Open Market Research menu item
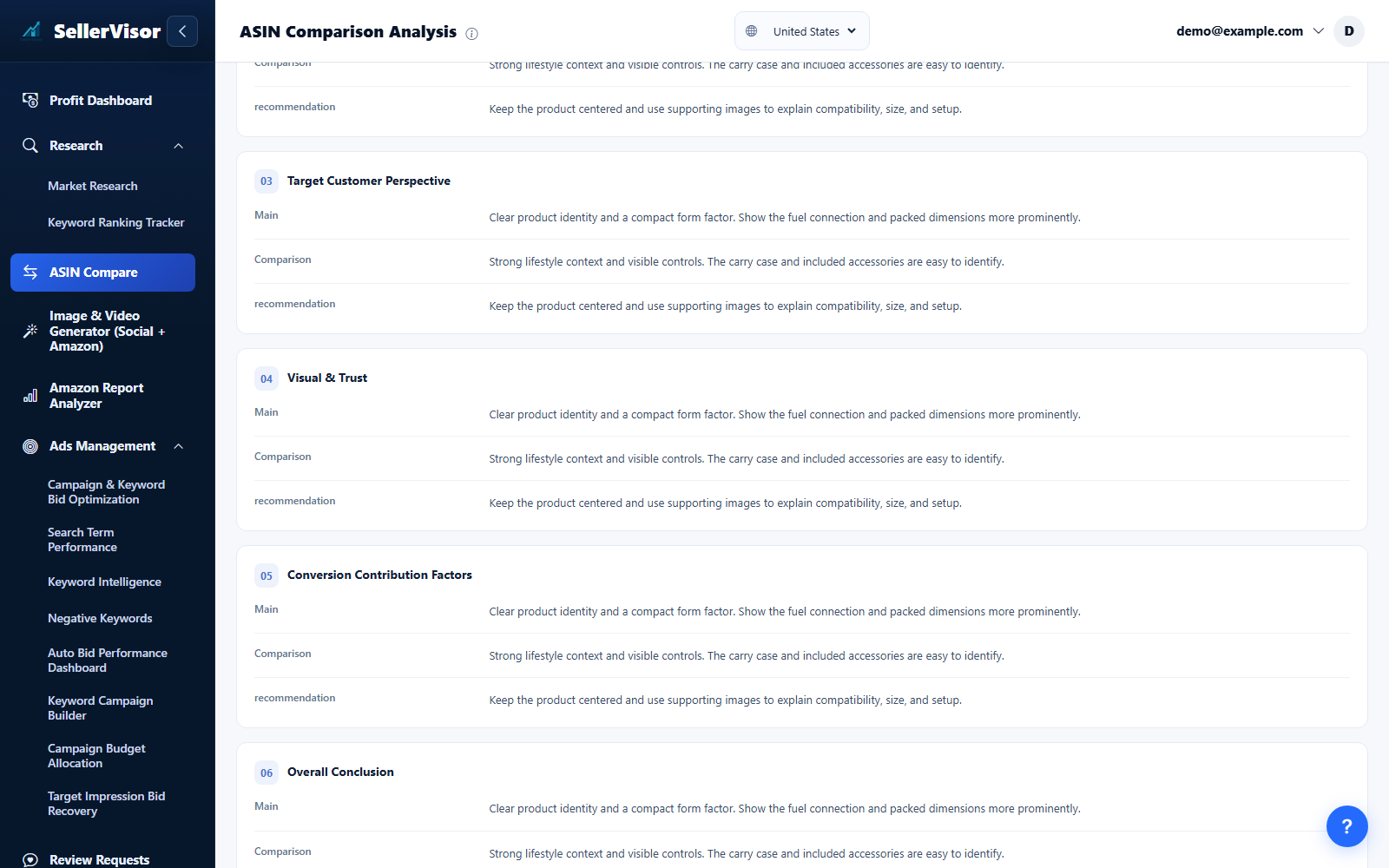 (x=93, y=186)
